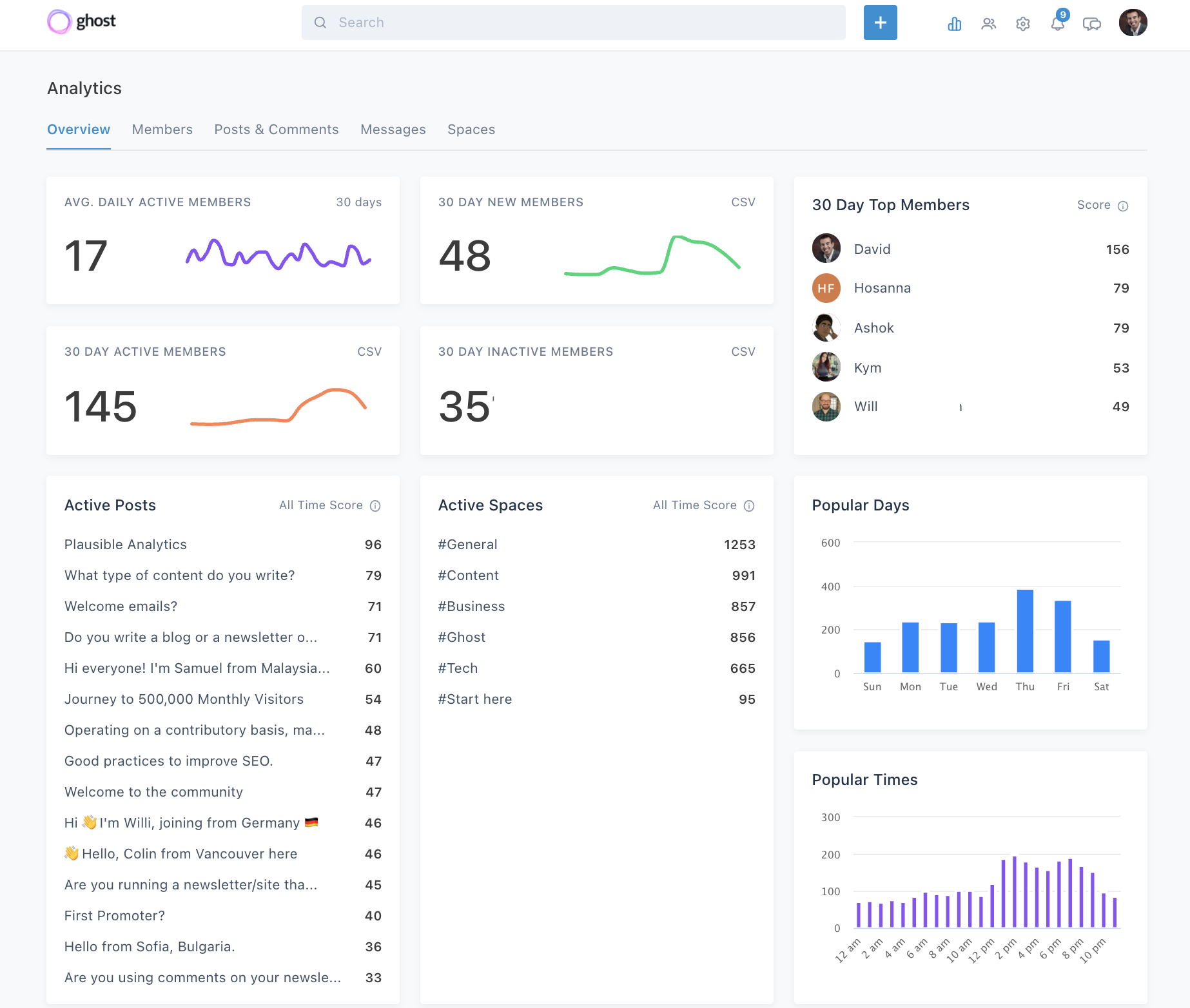The width and height of the screenshot is (1190, 1008).
Task: Open the Plausible Analytics post
Action: point(125,544)
